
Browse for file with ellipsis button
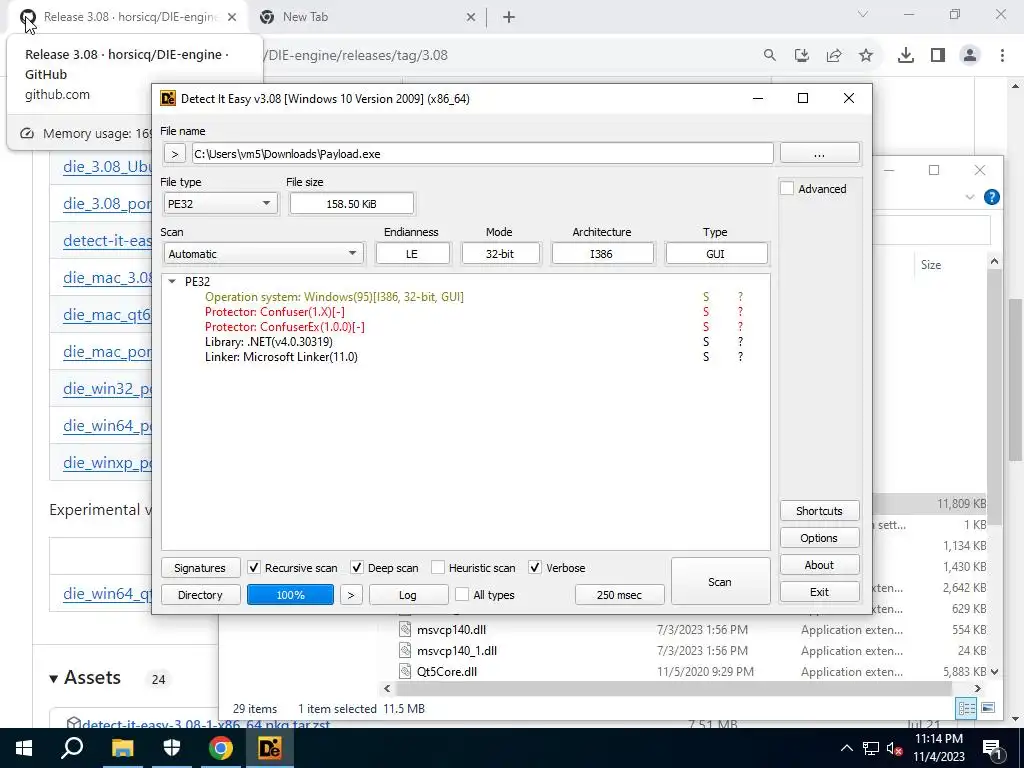point(820,154)
